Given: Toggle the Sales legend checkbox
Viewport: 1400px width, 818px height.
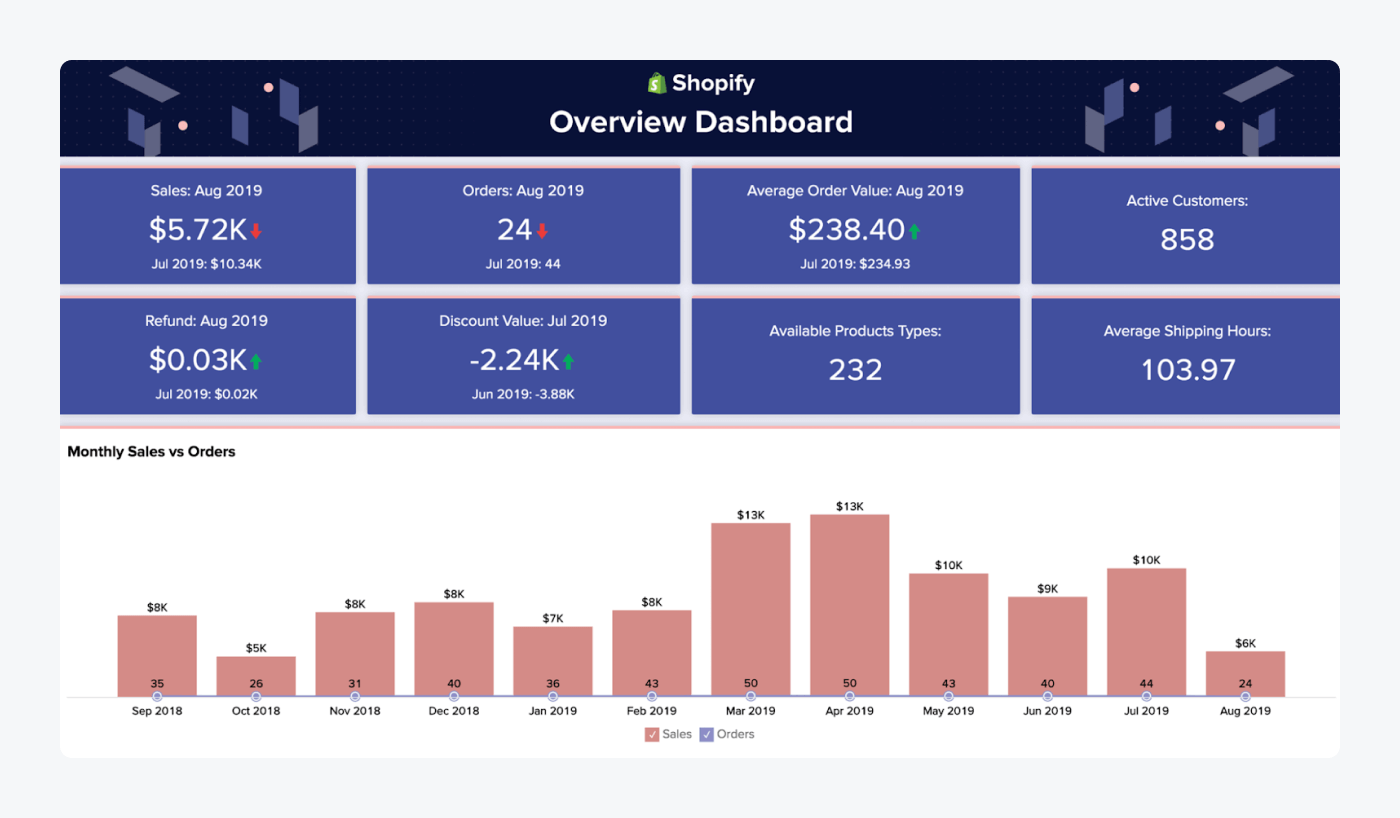Looking at the screenshot, I should click(x=652, y=734).
